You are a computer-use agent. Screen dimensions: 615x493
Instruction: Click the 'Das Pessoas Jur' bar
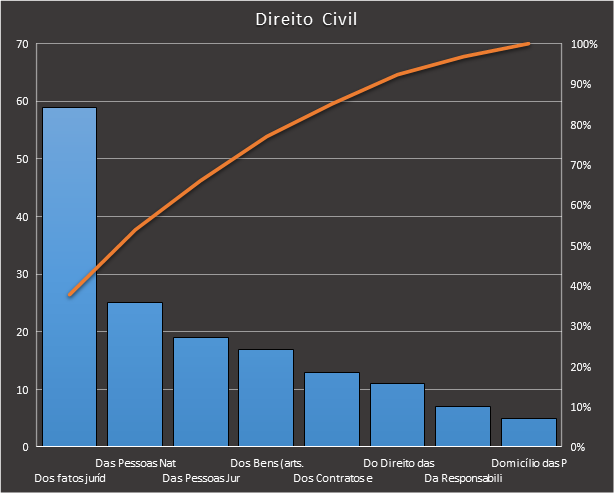pyautogui.click(x=200, y=392)
